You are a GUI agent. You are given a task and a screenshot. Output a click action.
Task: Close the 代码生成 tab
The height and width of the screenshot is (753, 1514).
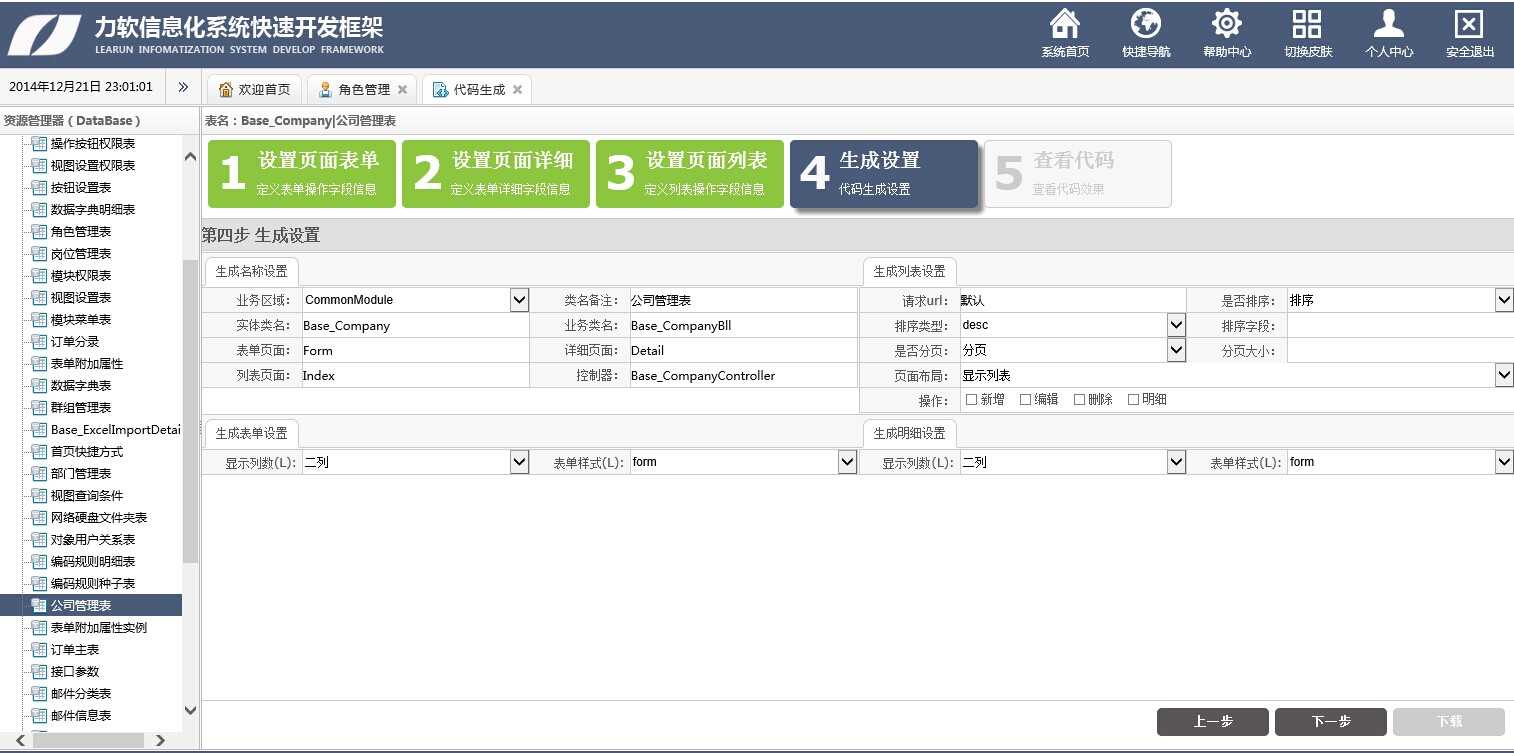517,89
